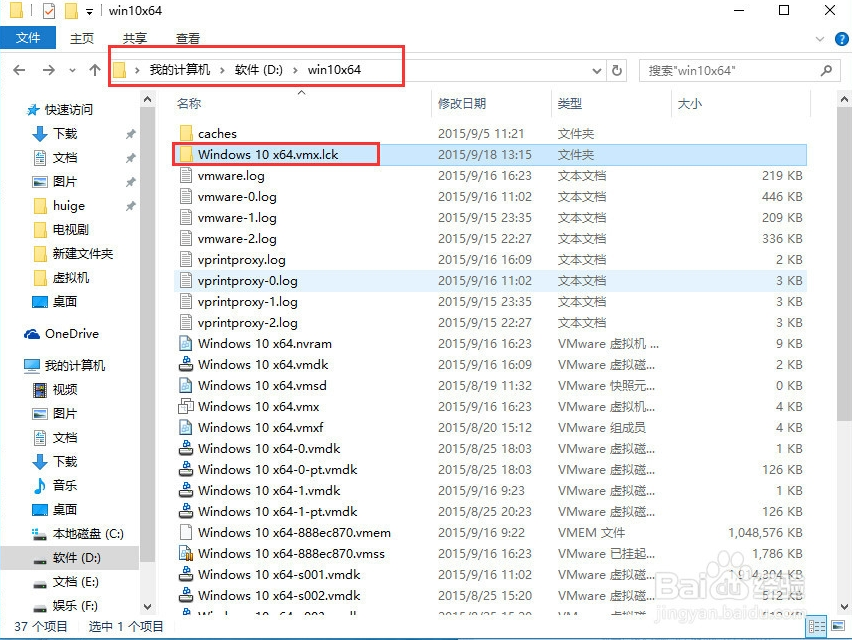This screenshot has height=640, width=852.
Task: Select 我的计算机 in the navigation pane
Action: [74, 365]
